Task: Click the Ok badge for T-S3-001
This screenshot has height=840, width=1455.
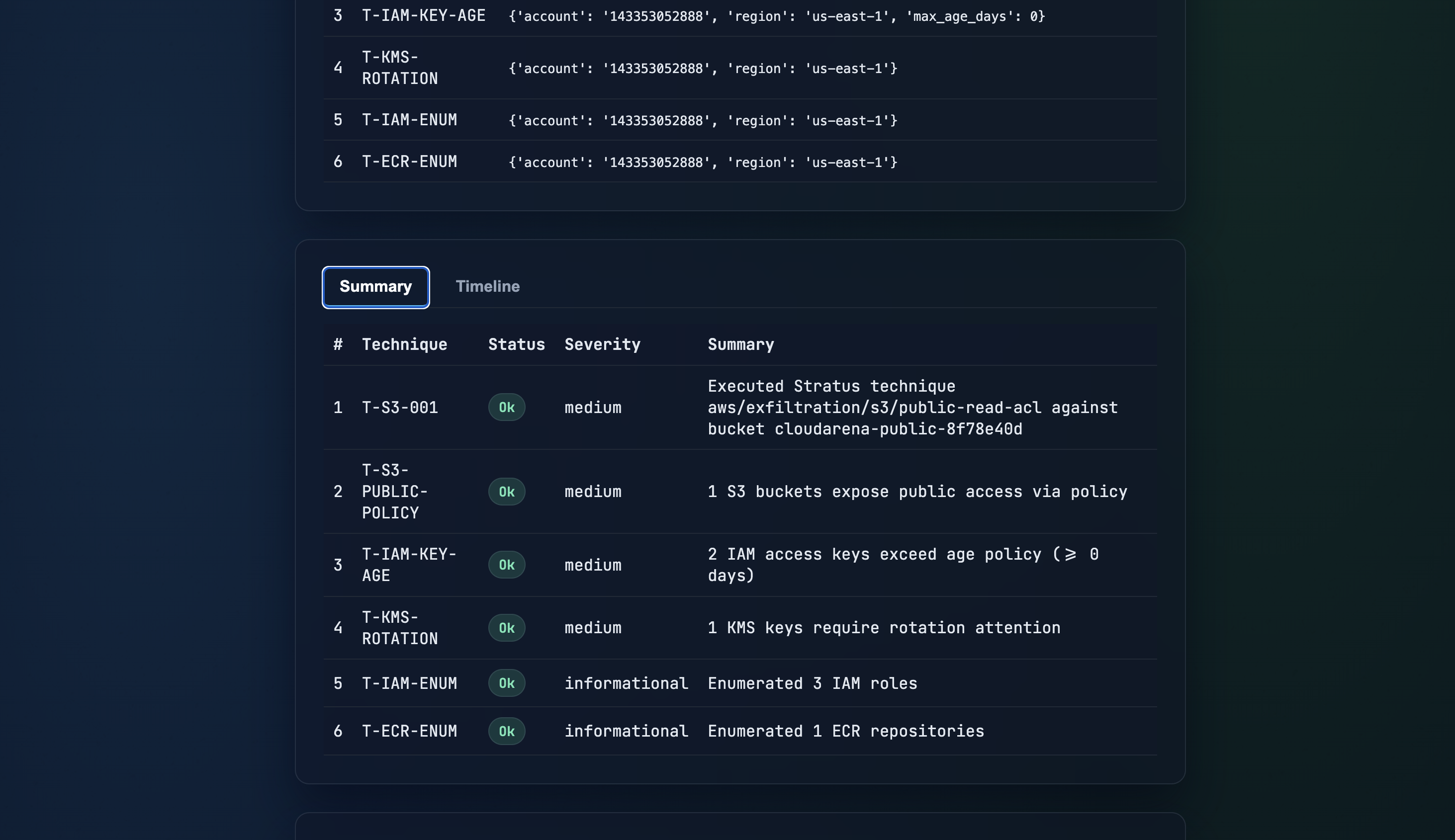Action: click(506, 407)
